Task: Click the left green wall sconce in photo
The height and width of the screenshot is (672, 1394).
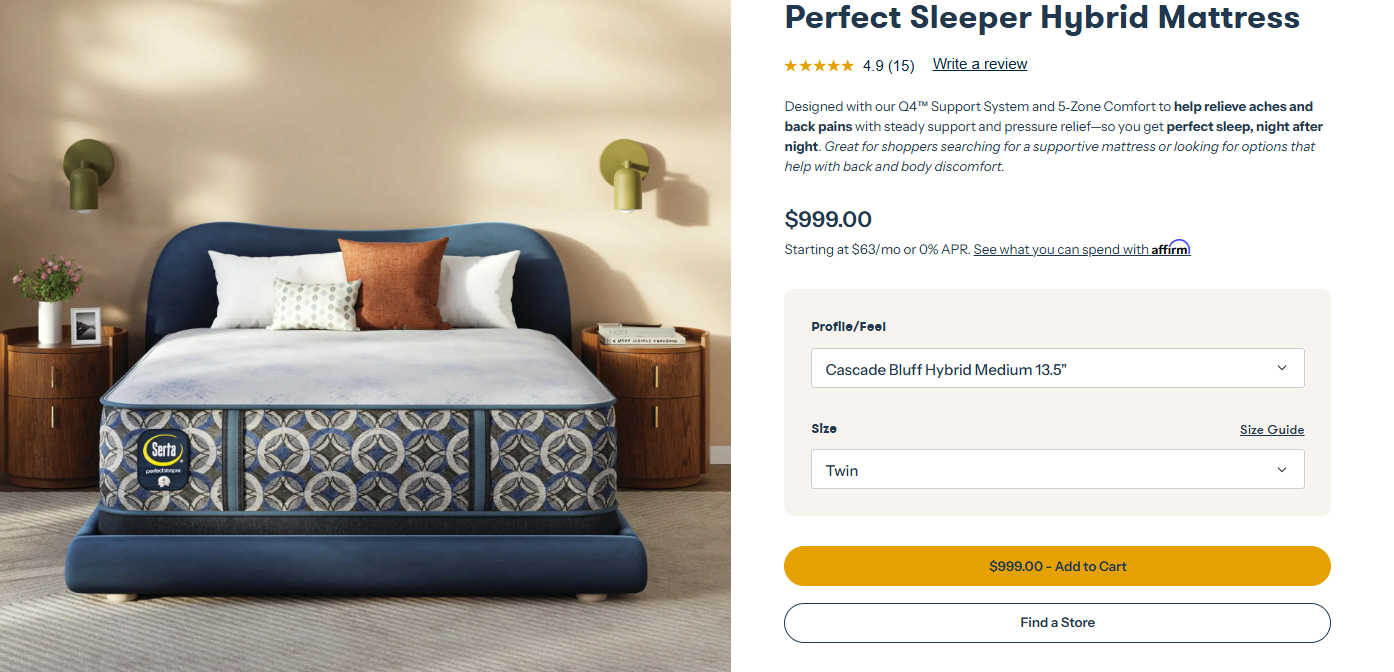Action: pos(87,174)
